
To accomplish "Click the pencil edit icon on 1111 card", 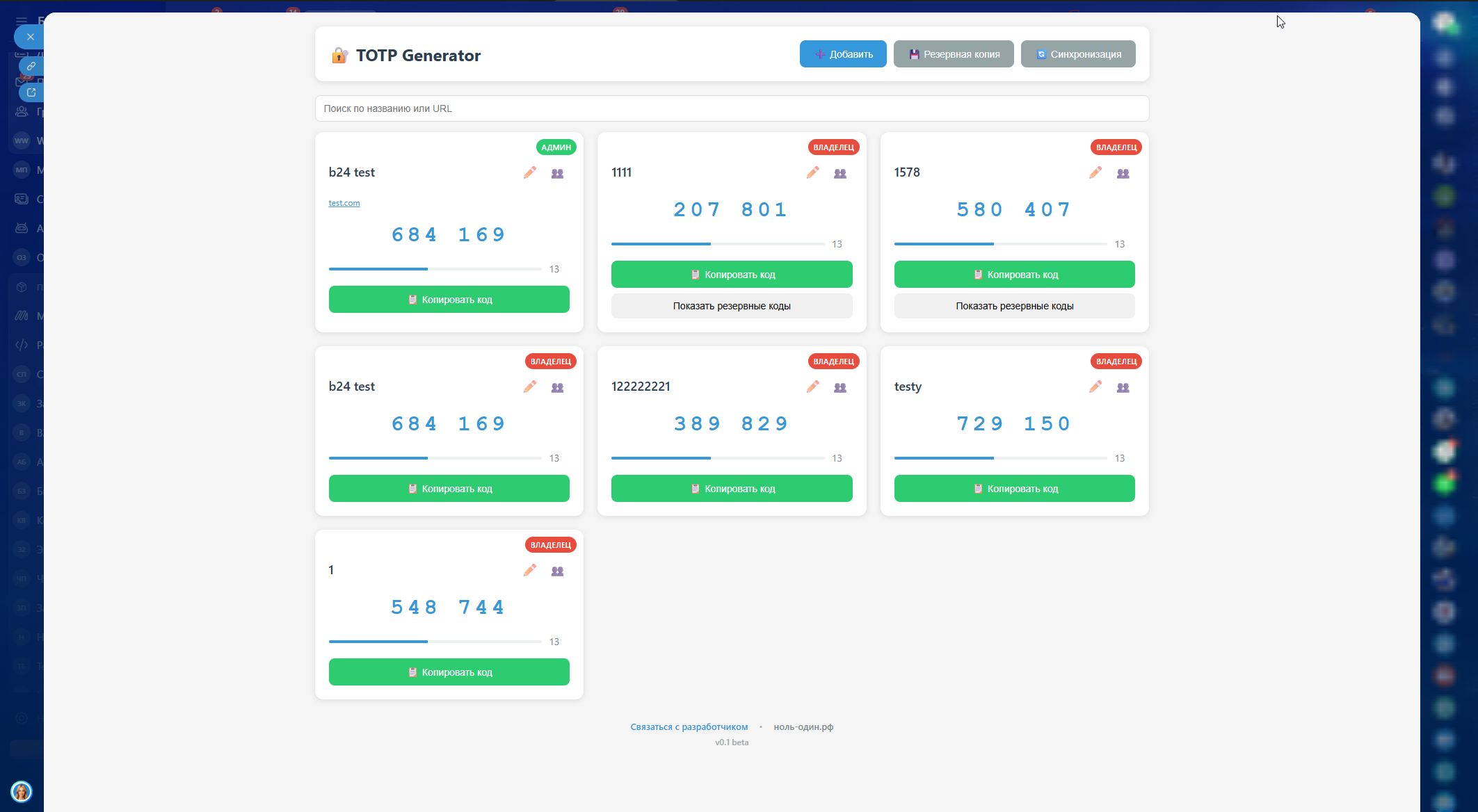I will pos(812,172).
